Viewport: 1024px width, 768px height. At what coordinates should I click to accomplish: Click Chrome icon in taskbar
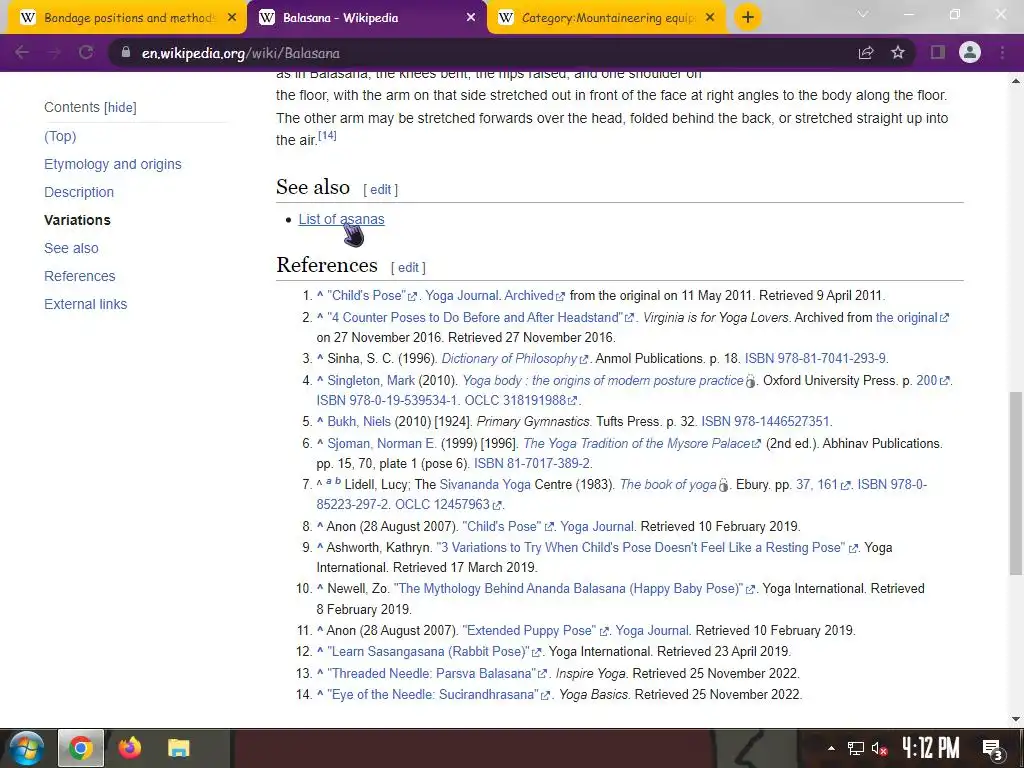click(81, 748)
